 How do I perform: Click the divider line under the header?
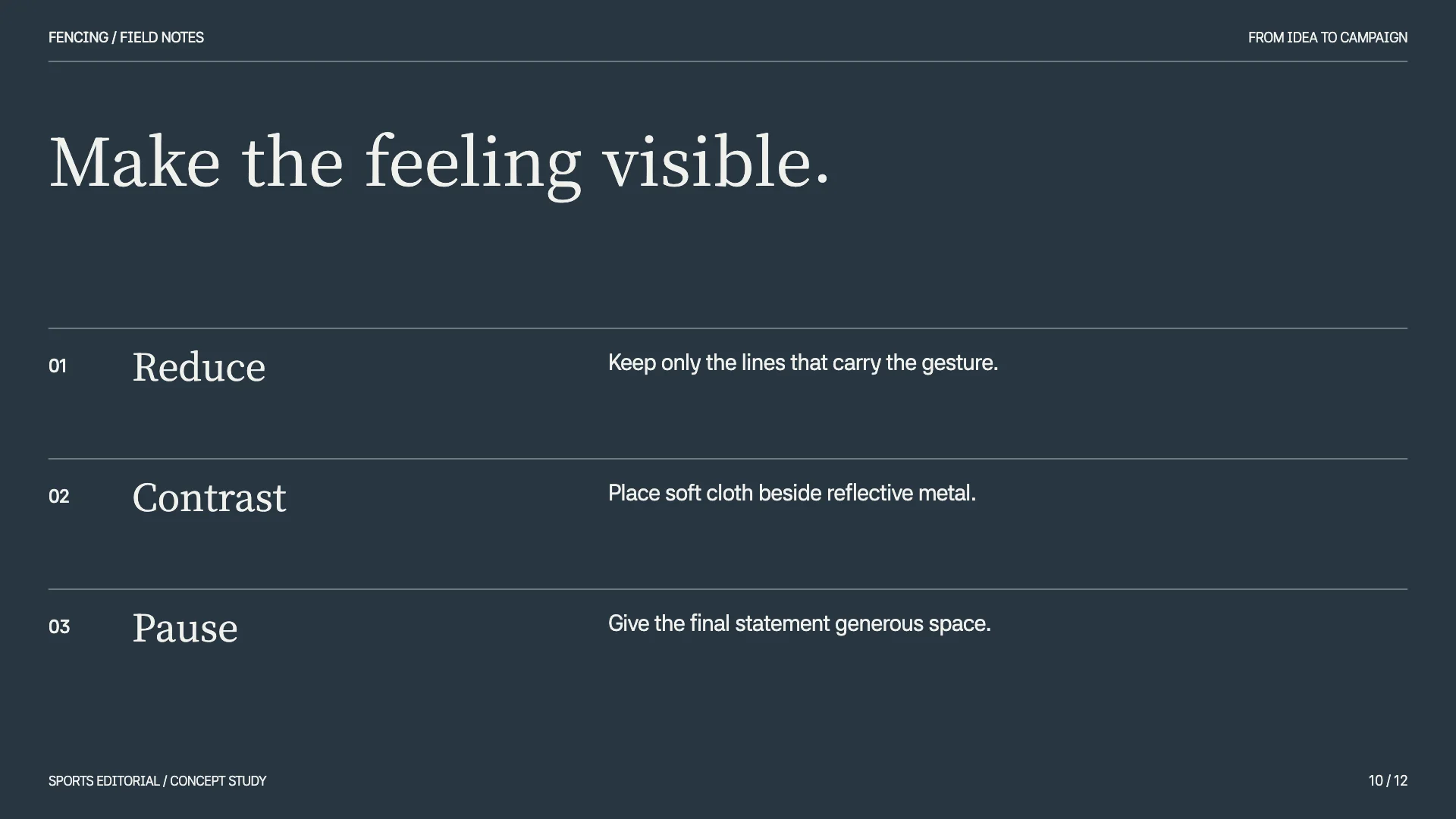[x=728, y=61]
